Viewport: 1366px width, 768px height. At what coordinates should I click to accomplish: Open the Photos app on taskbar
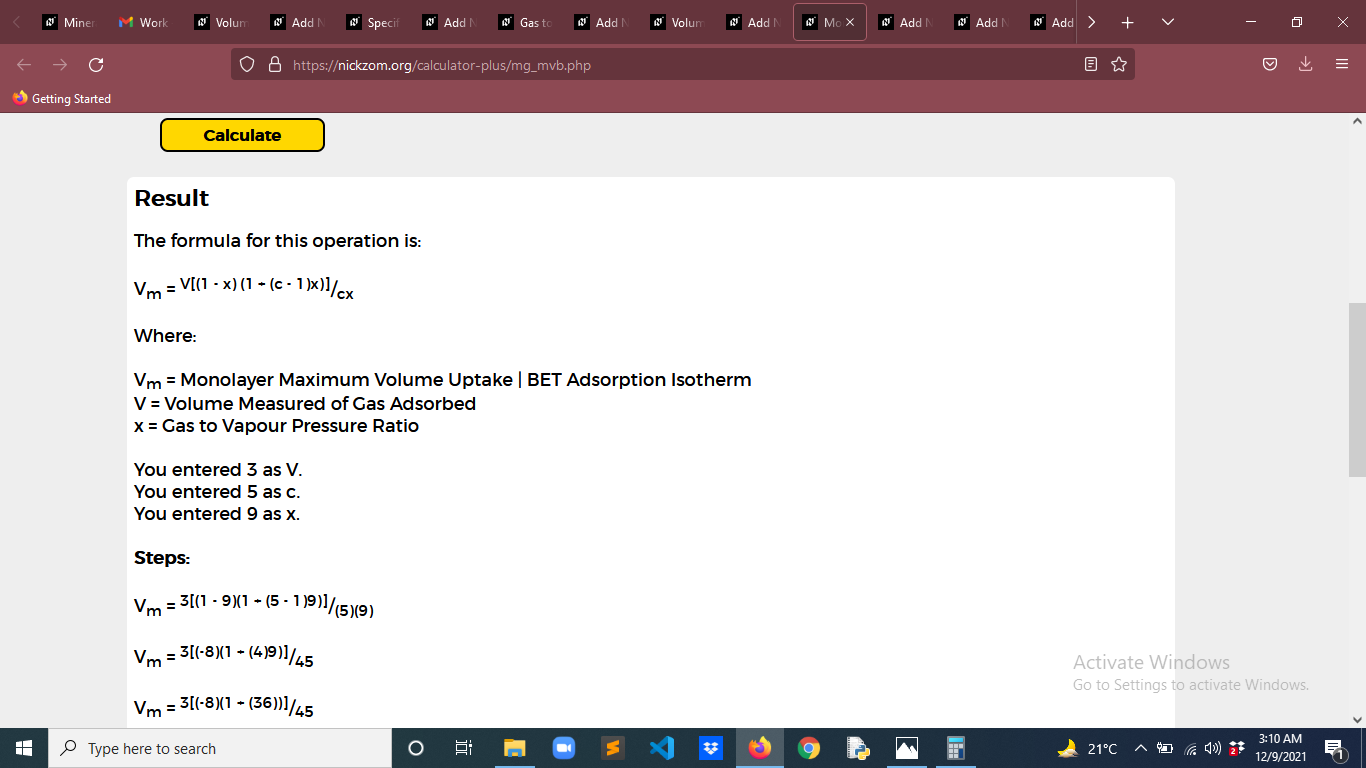click(907, 748)
